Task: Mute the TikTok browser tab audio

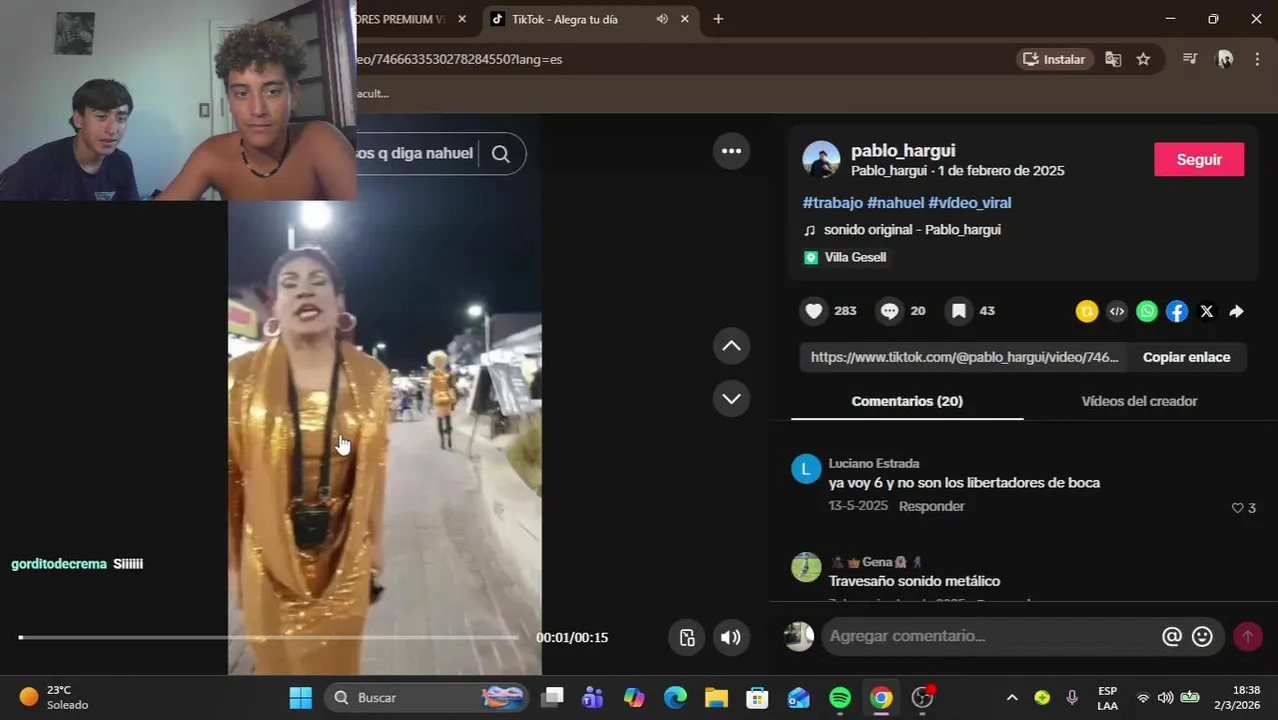Action: 662,19
